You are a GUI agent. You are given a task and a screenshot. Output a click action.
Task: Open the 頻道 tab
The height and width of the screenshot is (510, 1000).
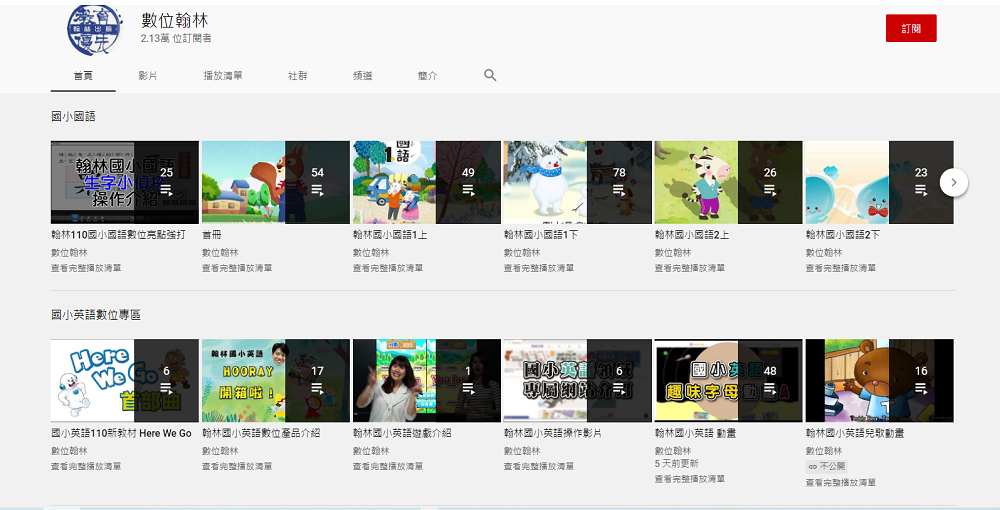363,76
